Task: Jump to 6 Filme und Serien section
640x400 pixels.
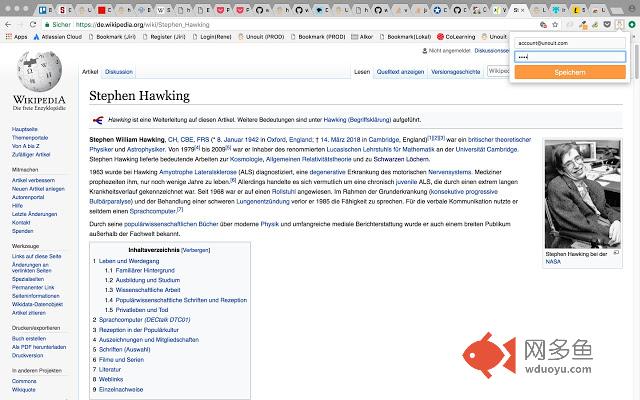Action: (x=121, y=360)
